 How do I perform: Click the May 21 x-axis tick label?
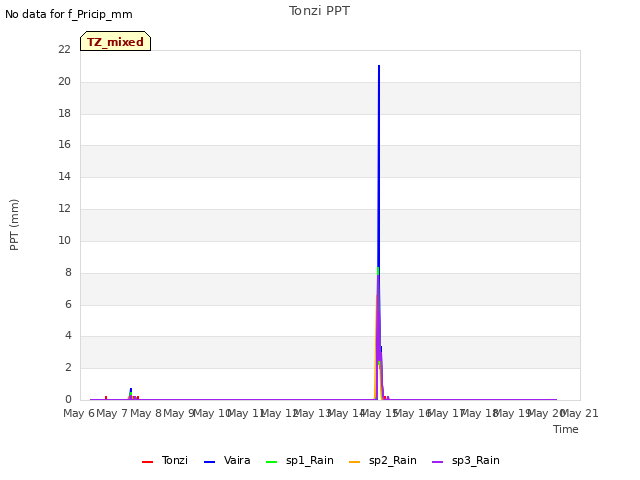[x=580, y=413]
